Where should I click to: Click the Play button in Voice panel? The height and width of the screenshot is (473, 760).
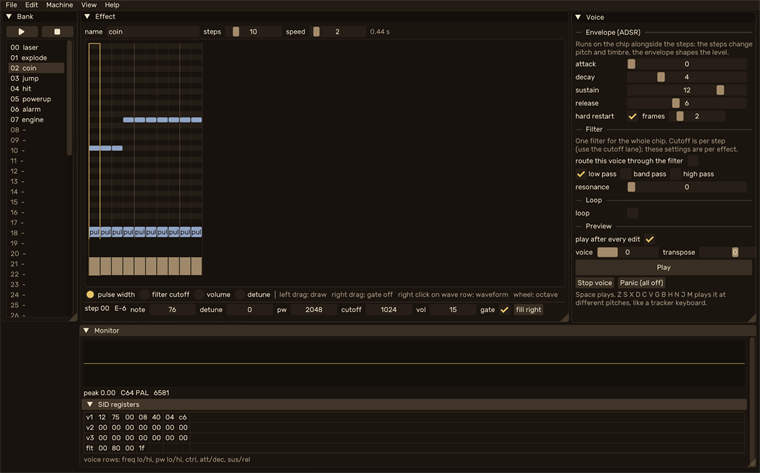(x=664, y=268)
